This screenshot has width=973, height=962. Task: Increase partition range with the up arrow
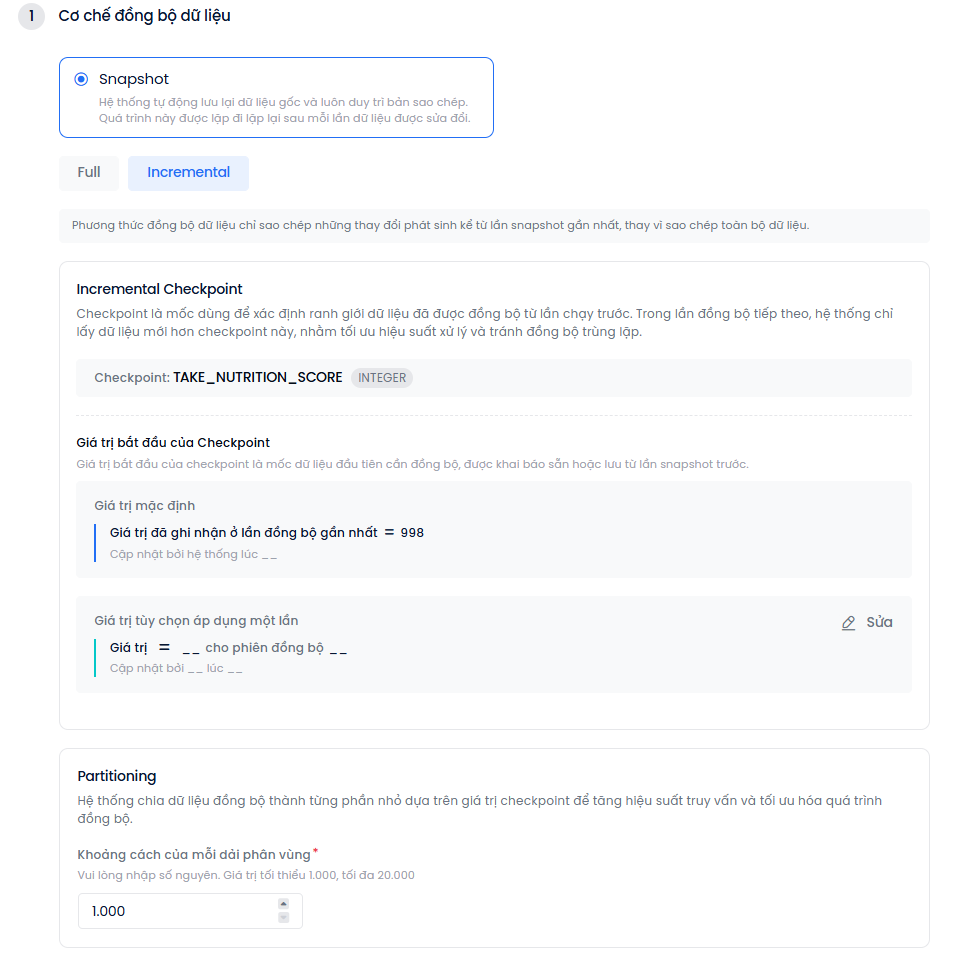283,904
